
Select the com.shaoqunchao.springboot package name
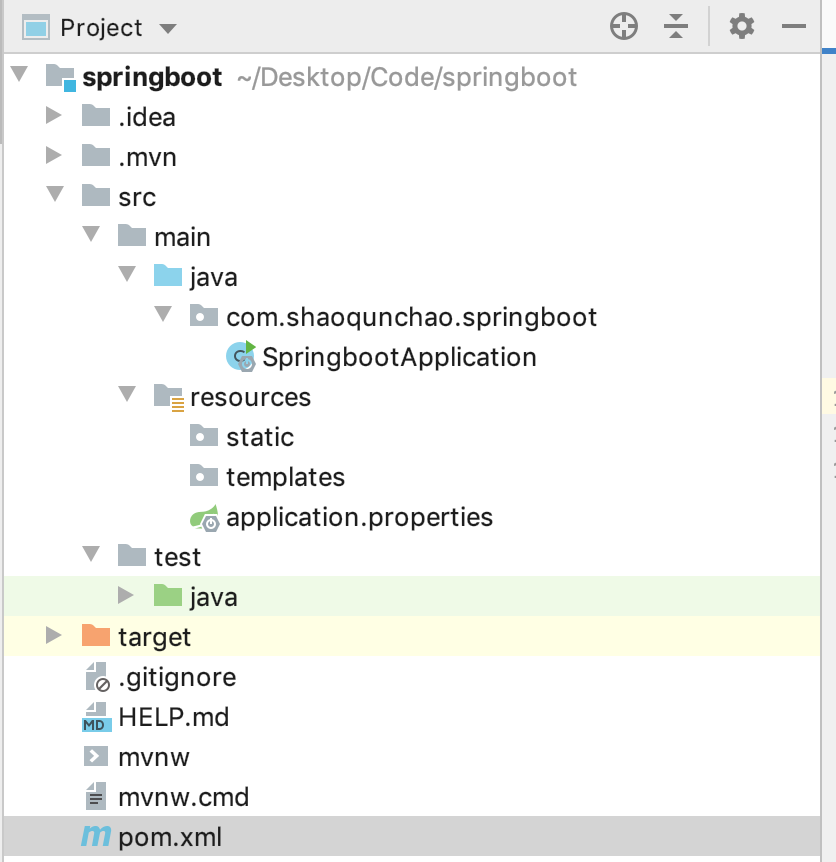coord(412,318)
